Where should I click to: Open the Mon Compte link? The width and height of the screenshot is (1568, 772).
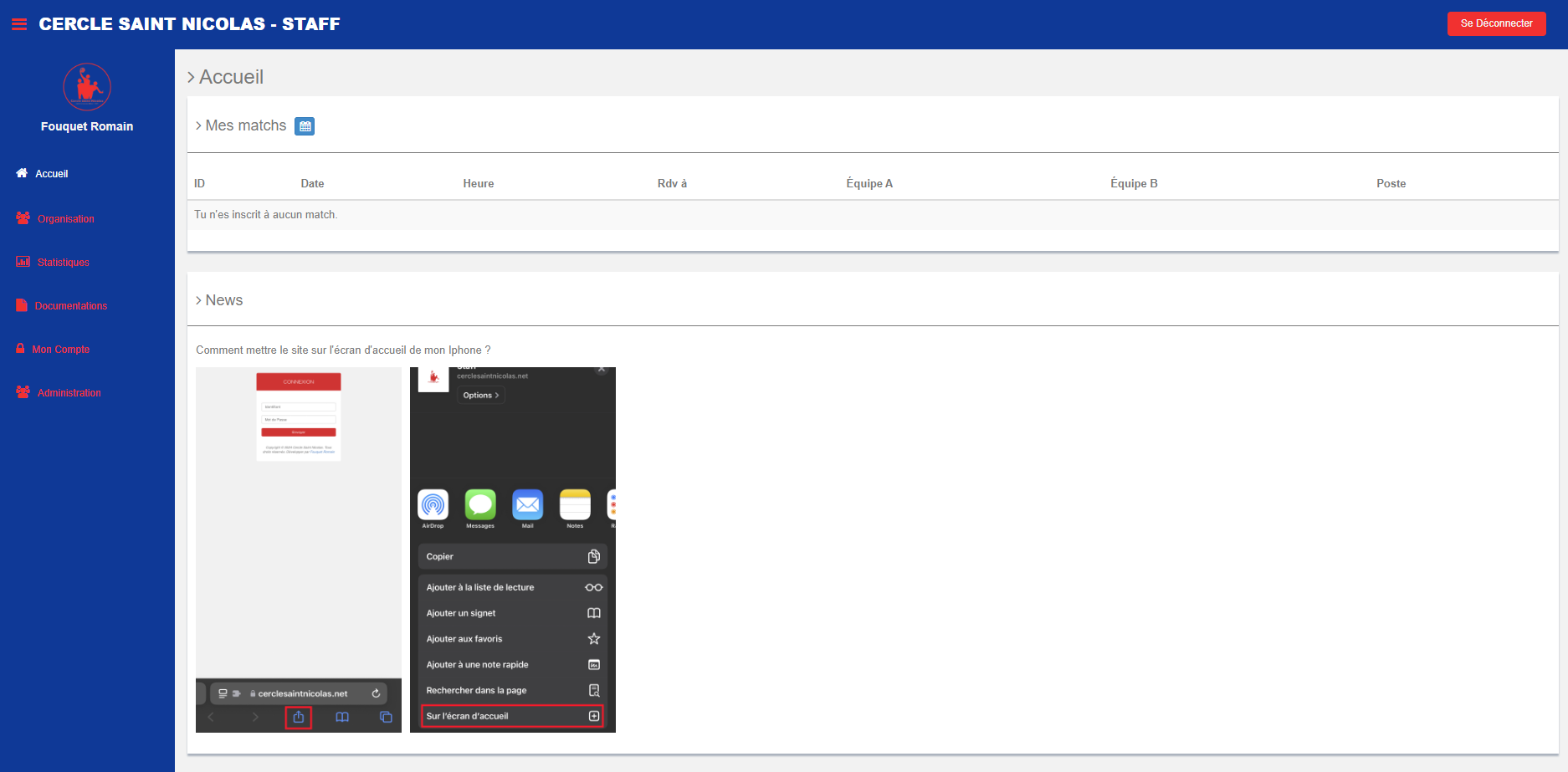[x=61, y=350]
